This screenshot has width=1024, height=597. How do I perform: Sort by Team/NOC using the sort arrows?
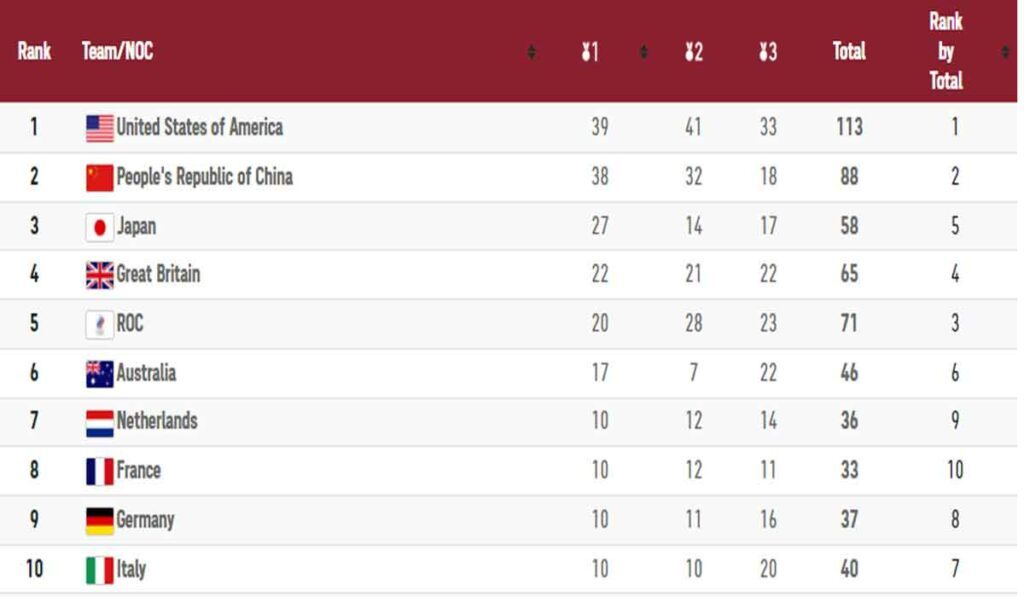point(532,52)
